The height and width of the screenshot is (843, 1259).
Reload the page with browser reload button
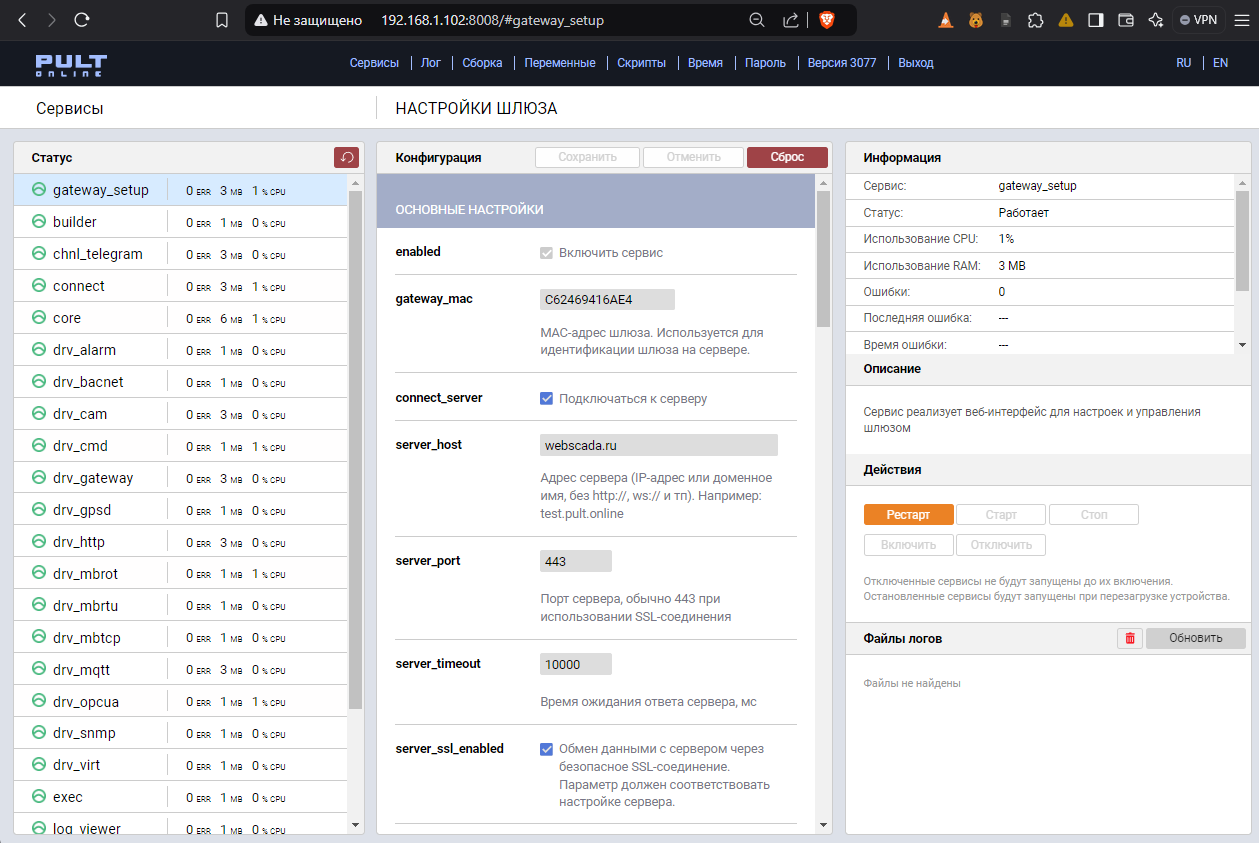pyautogui.click(x=82, y=20)
